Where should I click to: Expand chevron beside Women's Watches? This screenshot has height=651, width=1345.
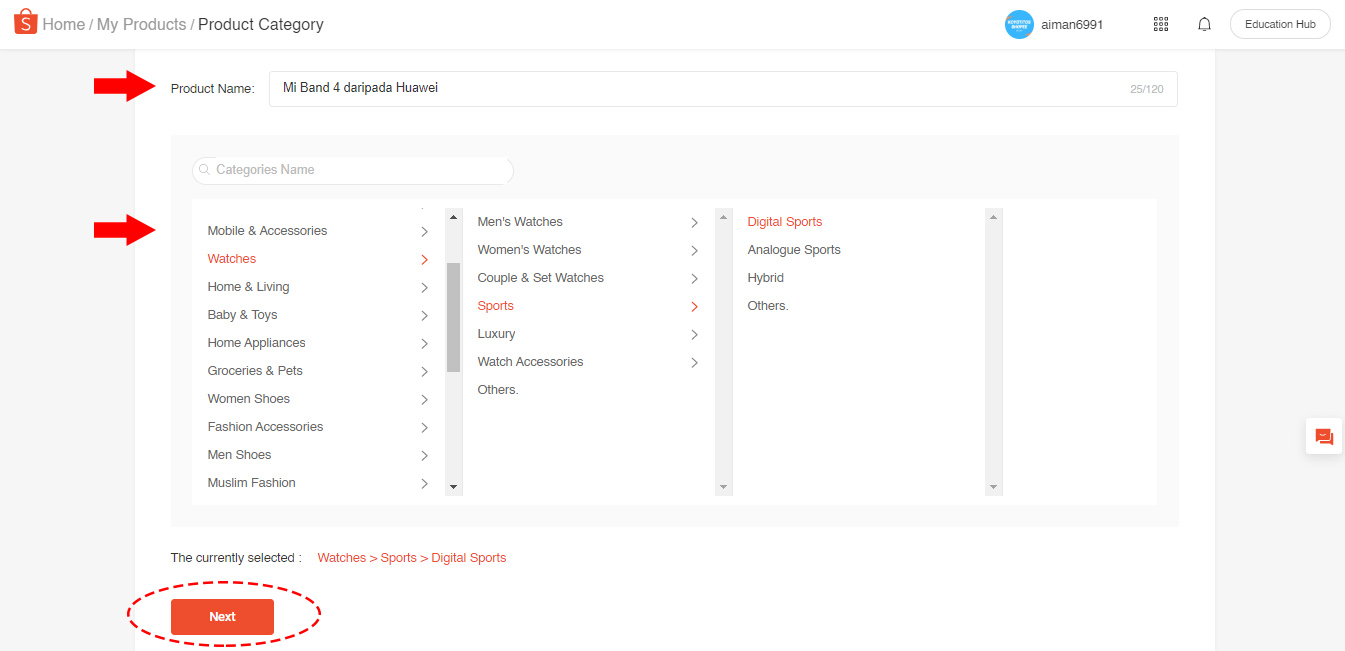pyautogui.click(x=694, y=251)
